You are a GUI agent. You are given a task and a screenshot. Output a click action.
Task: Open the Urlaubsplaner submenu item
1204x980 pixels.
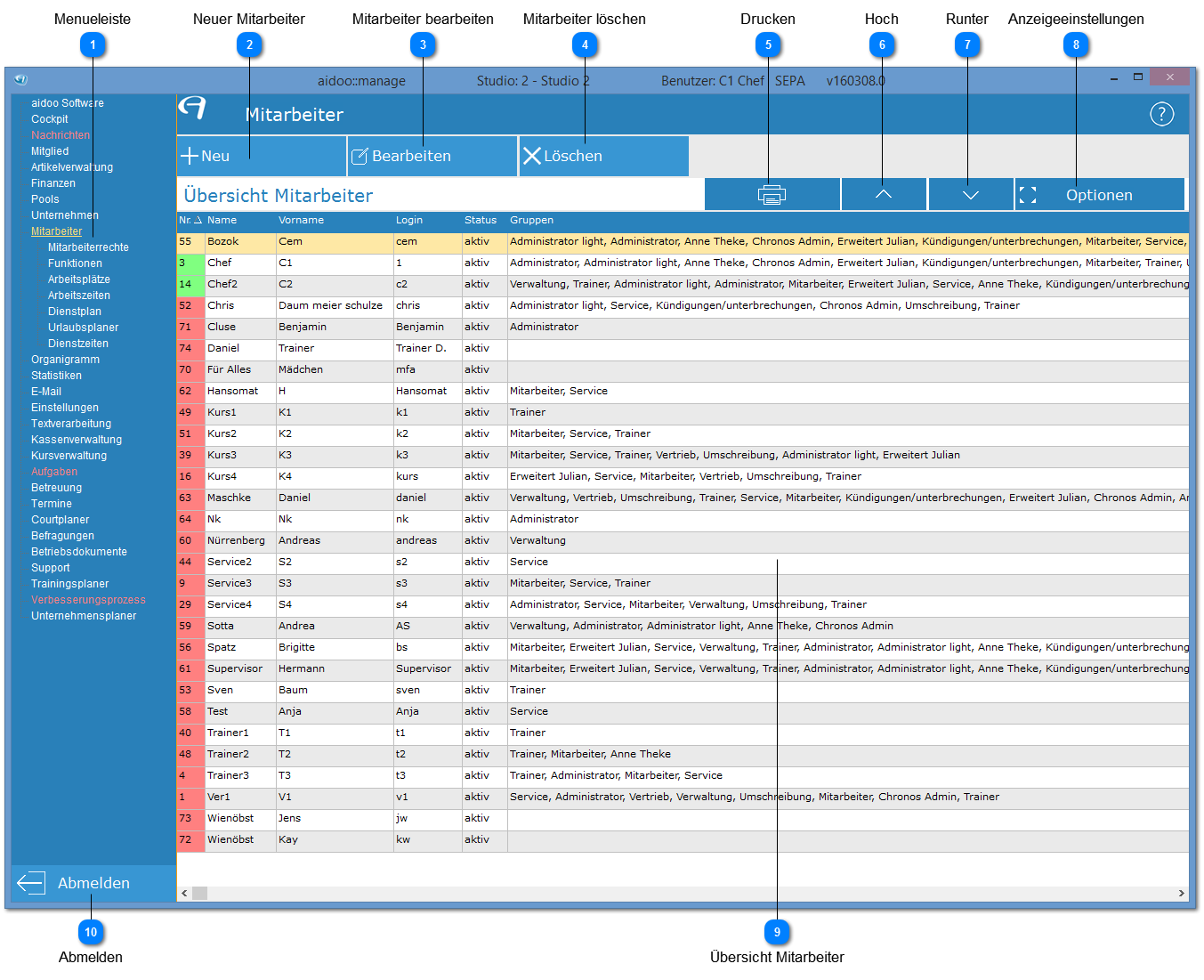(x=84, y=328)
